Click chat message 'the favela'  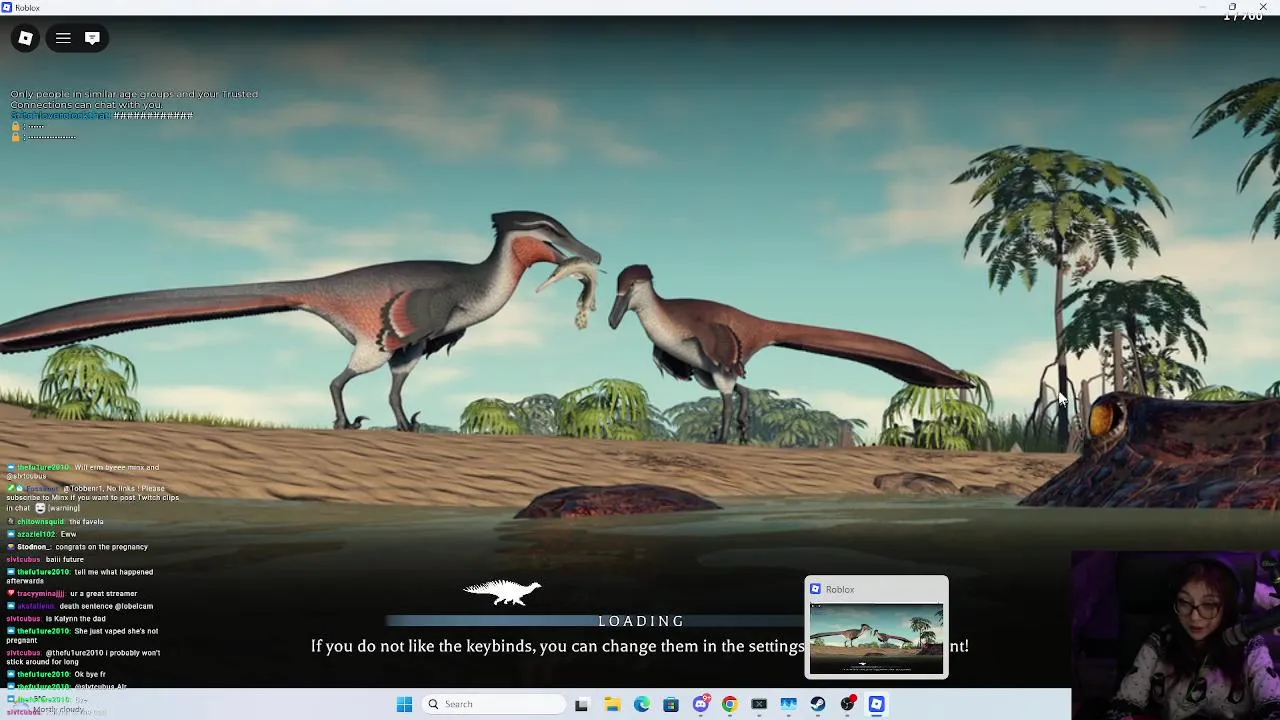86,522
